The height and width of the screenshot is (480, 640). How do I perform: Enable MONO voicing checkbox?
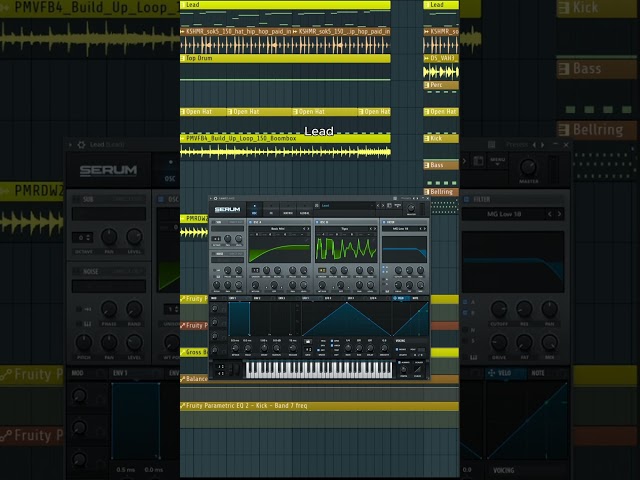397,349
